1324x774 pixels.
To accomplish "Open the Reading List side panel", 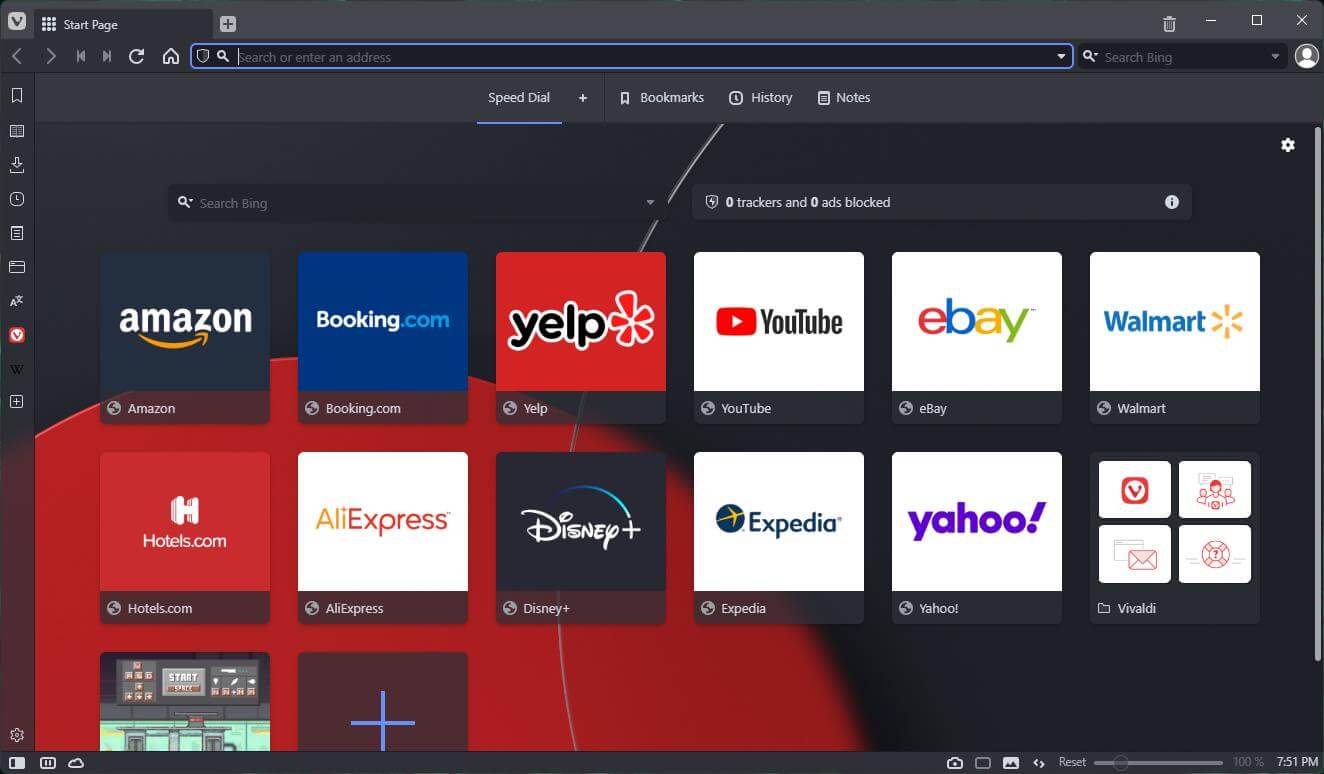I will point(17,131).
